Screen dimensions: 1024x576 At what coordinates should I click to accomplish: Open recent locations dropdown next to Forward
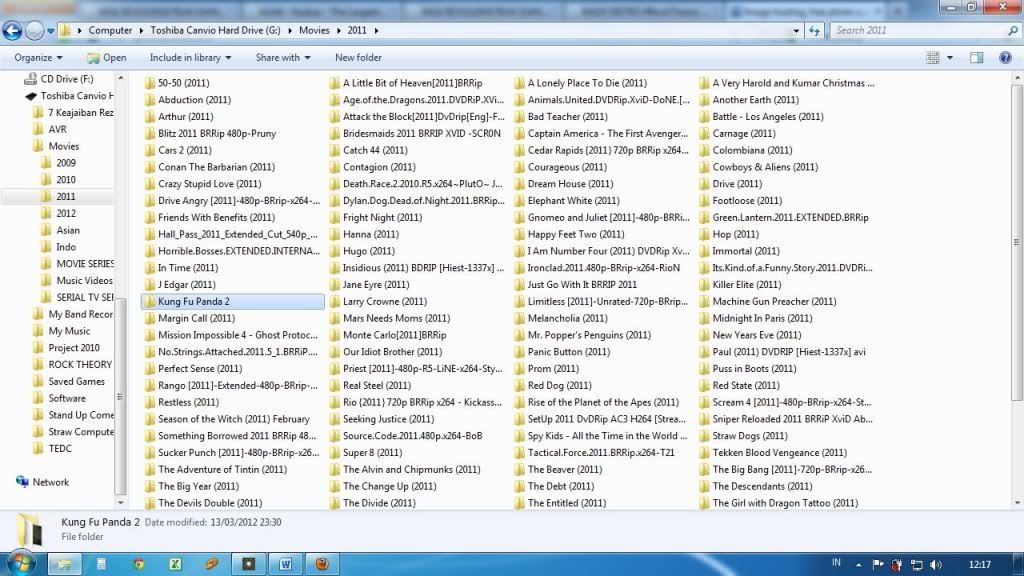click(x=50, y=31)
